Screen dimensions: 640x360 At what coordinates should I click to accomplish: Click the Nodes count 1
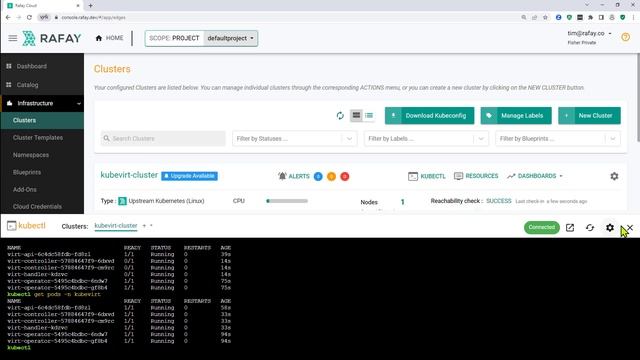402,202
